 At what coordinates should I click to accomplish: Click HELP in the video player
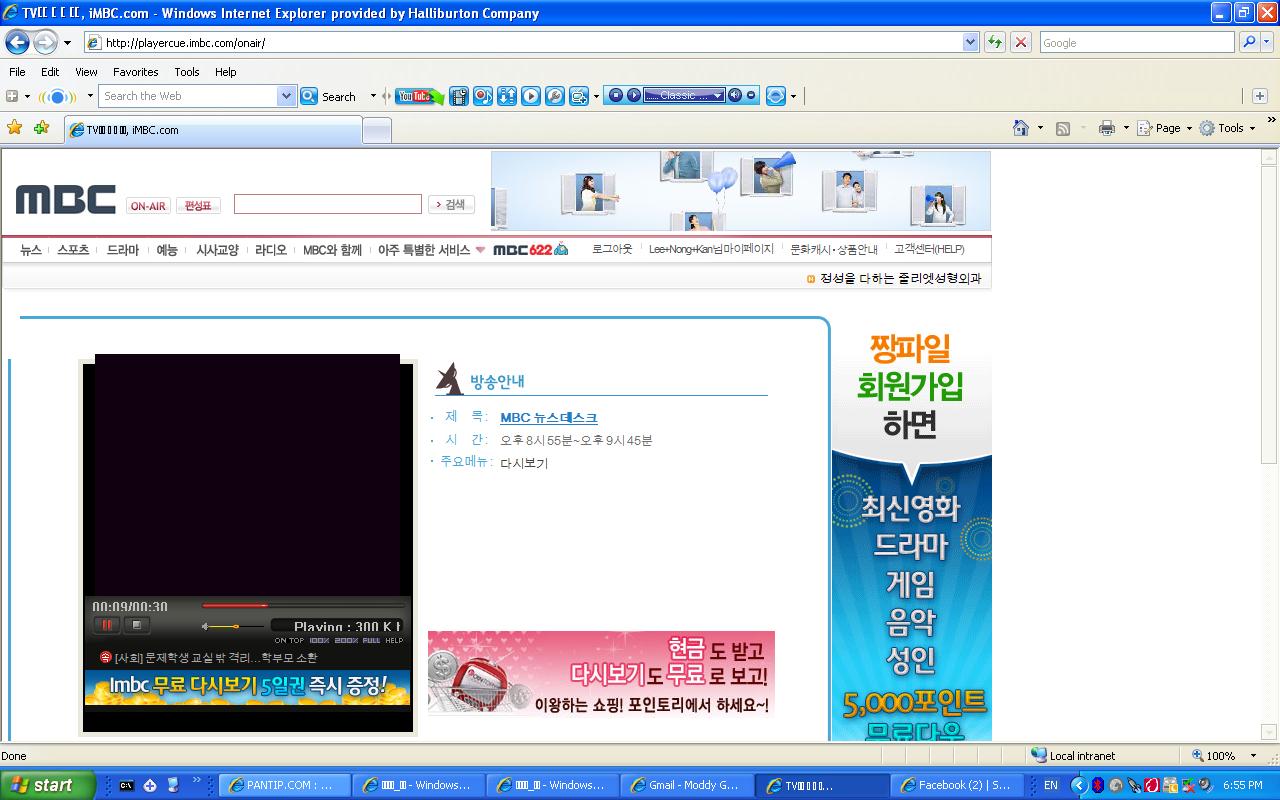394,640
